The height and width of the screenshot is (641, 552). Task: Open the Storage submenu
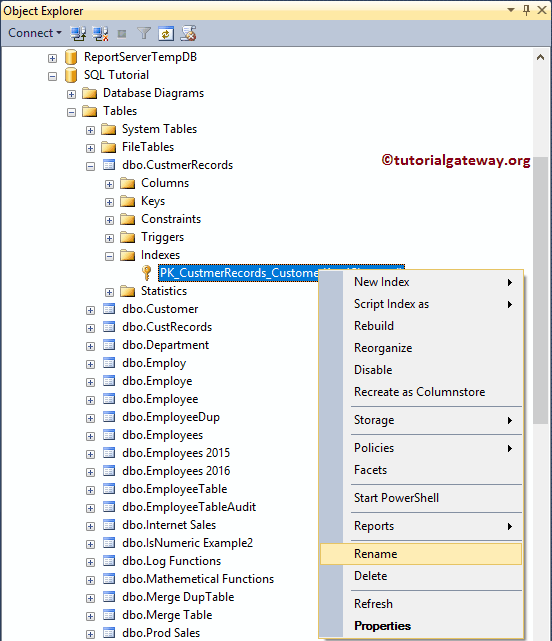click(421, 420)
